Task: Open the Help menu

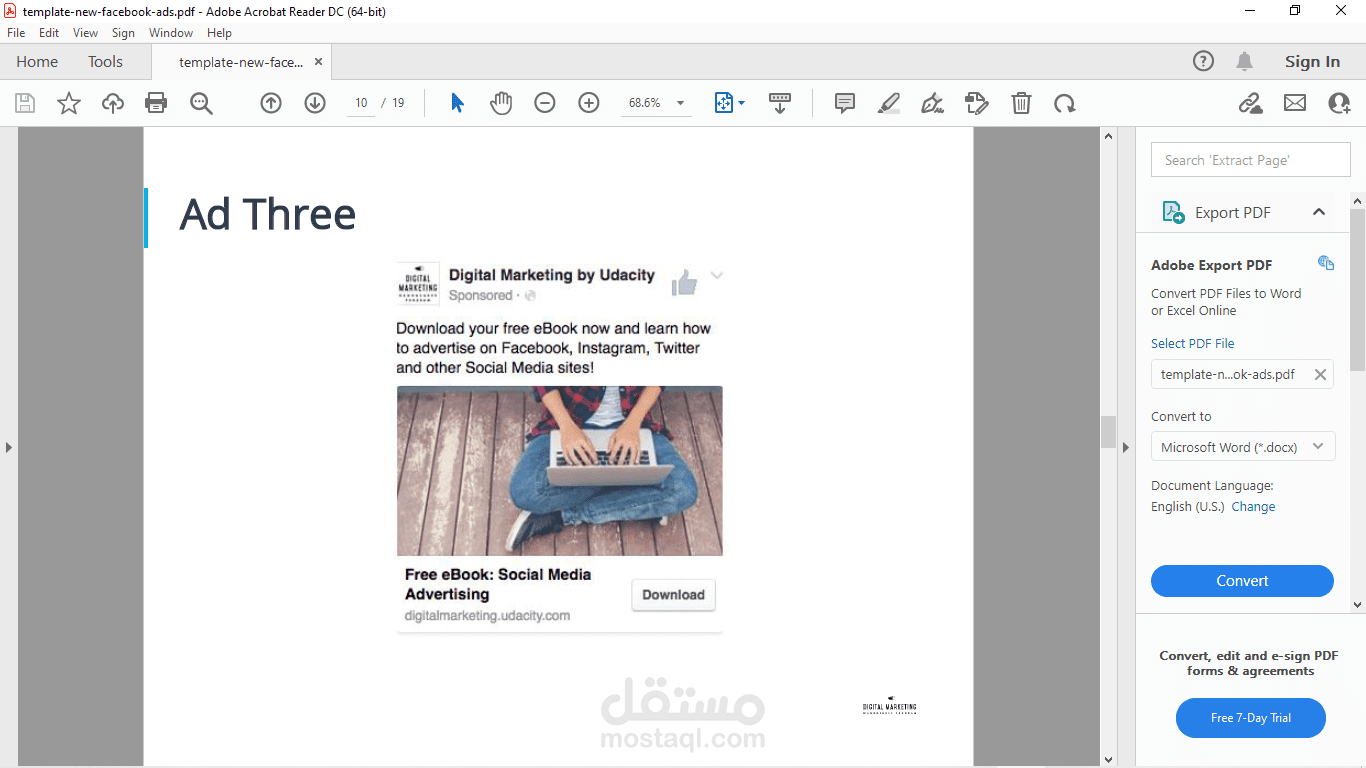Action: point(219,33)
